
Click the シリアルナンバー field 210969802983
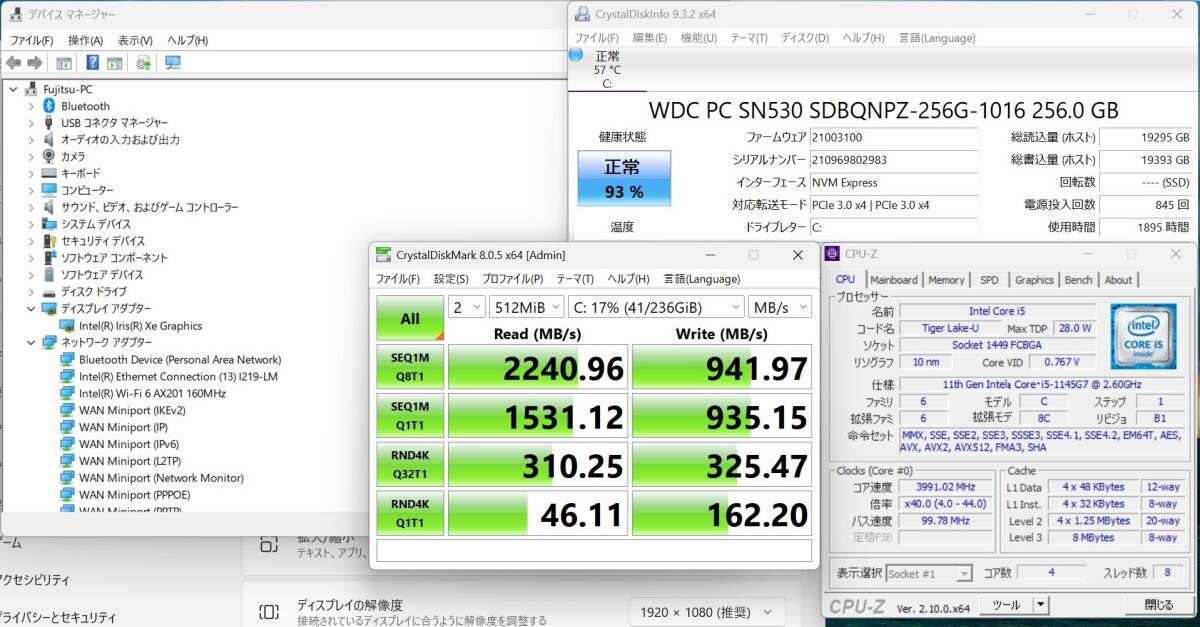click(893, 160)
